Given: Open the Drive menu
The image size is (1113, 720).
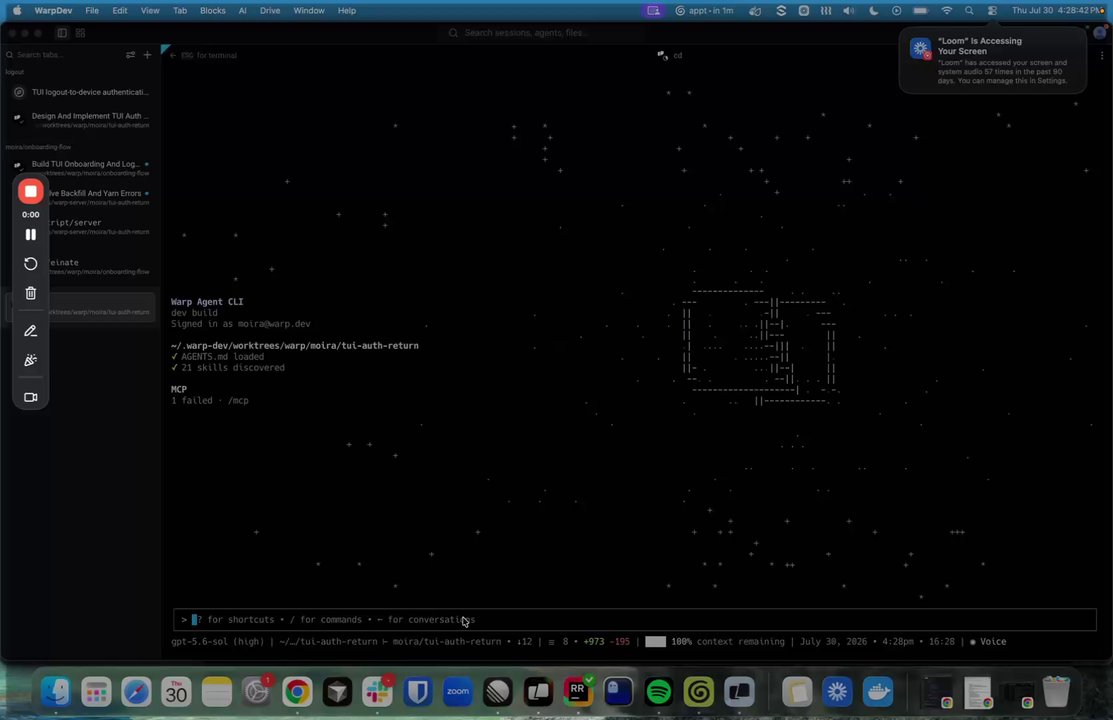Looking at the screenshot, I should point(270,11).
